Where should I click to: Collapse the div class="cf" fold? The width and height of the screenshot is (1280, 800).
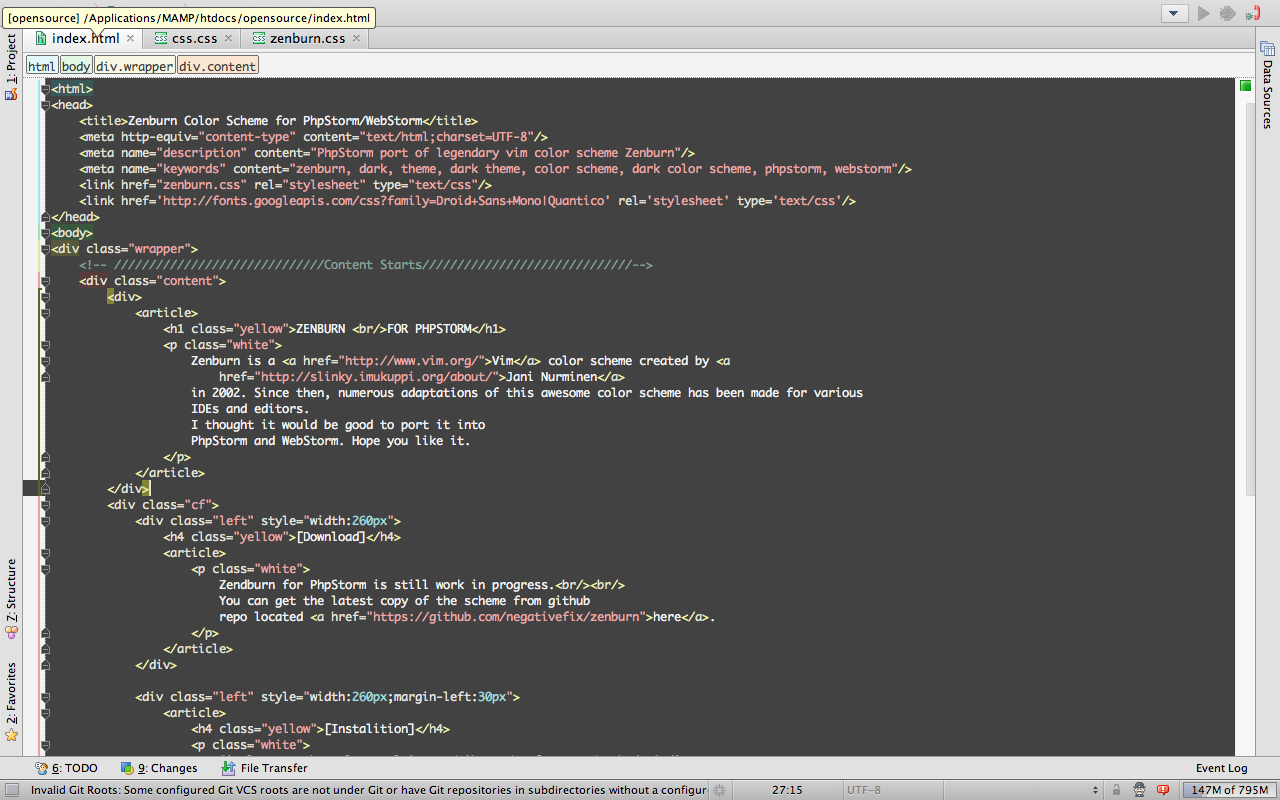[x=45, y=505]
